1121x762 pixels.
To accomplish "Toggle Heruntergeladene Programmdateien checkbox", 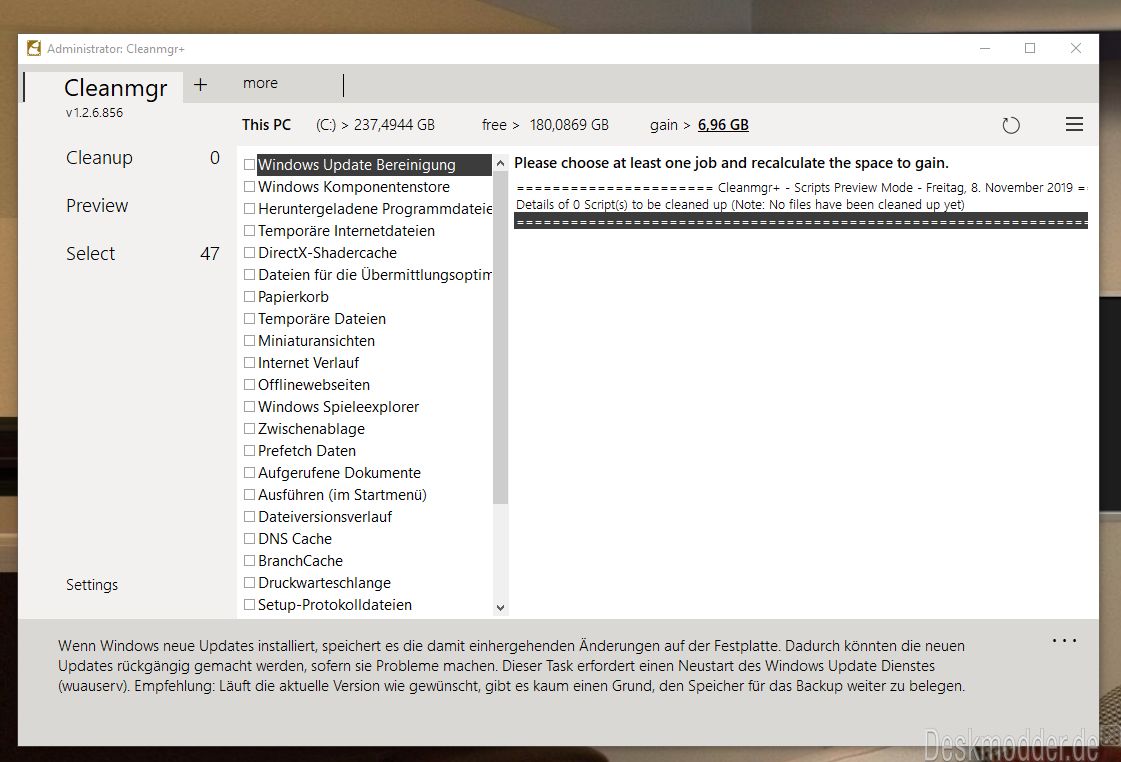I will [x=250, y=209].
